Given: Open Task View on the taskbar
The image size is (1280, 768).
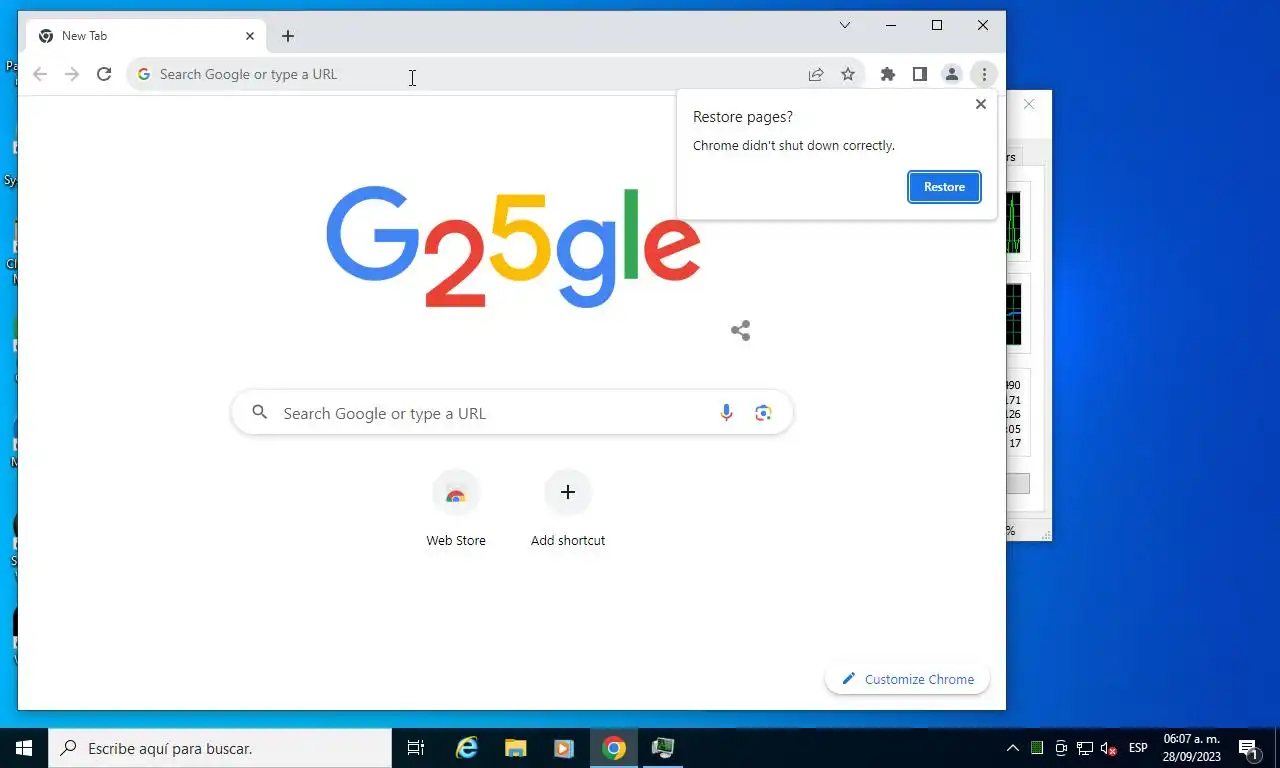Looking at the screenshot, I should [x=416, y=748].
